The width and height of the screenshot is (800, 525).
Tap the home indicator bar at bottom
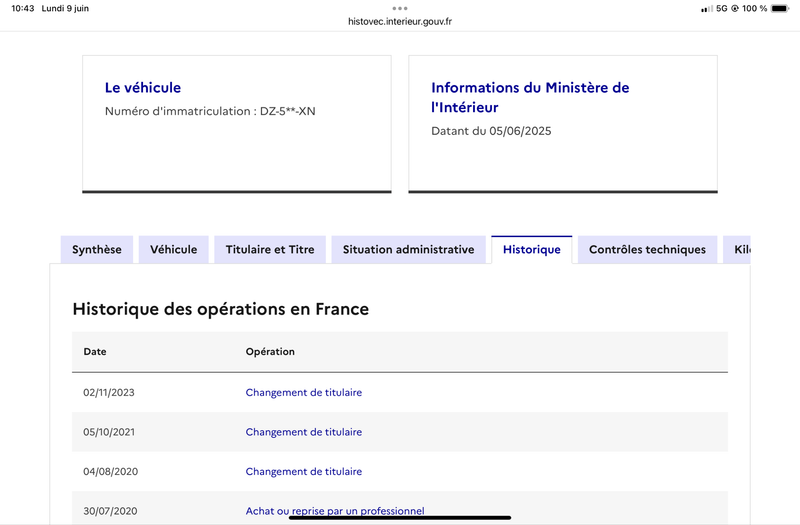tap(400, 517)
